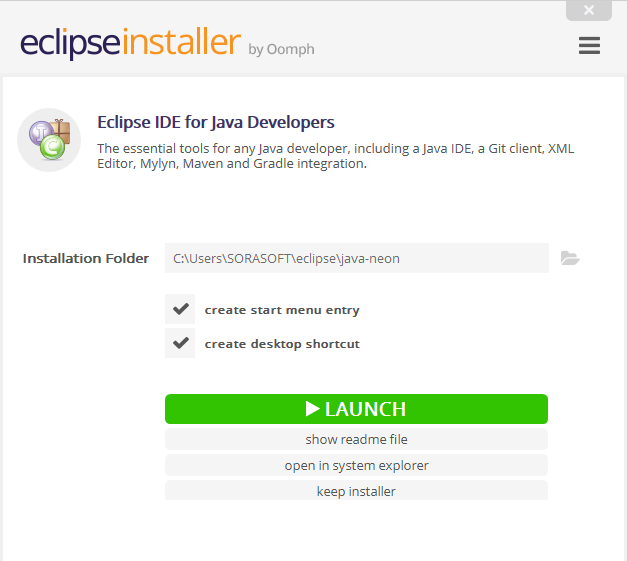Open the hamburger menu

pyautogui.click(x=589, y=45)
